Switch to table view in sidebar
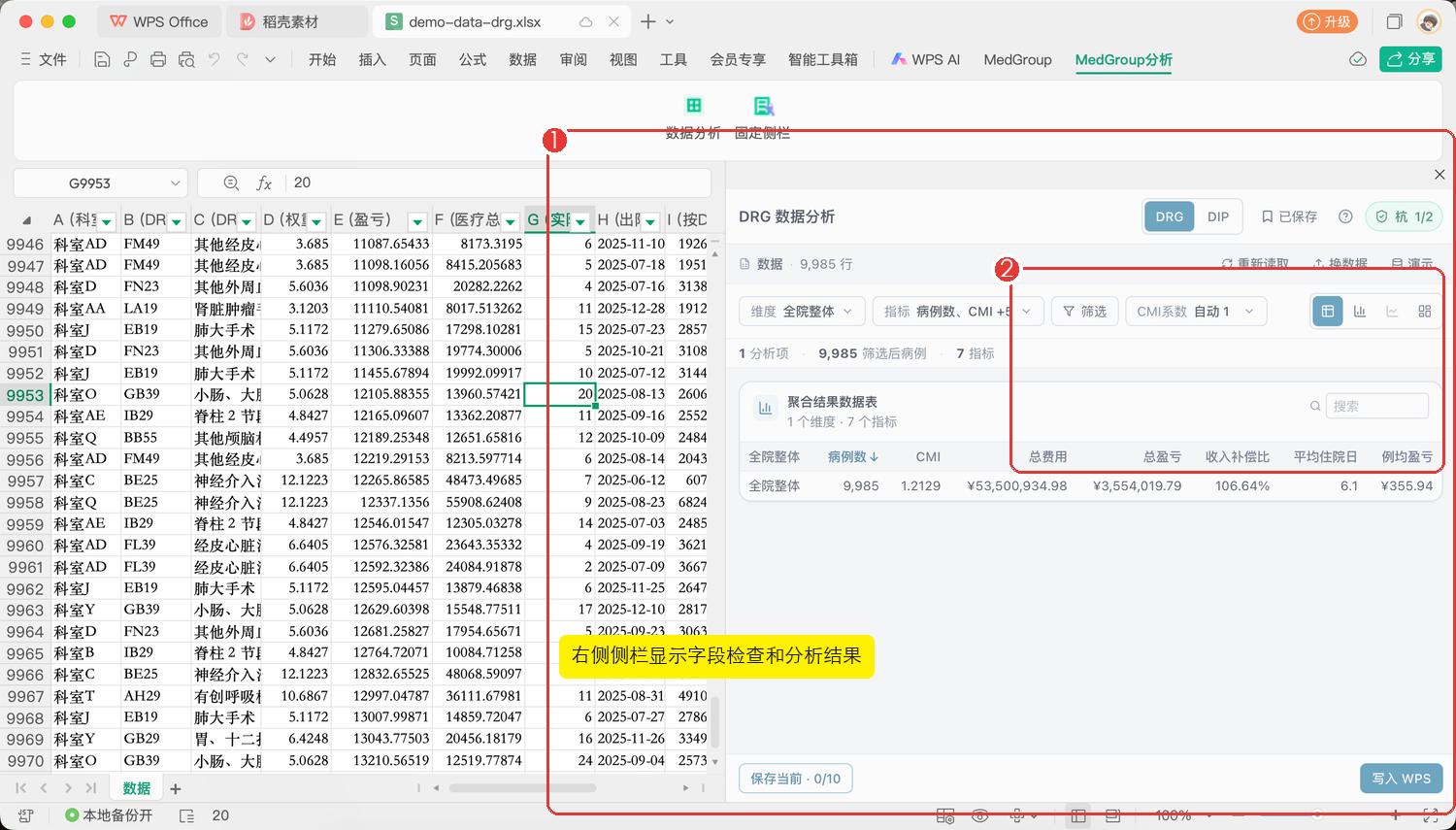 tap(1327, 311)
